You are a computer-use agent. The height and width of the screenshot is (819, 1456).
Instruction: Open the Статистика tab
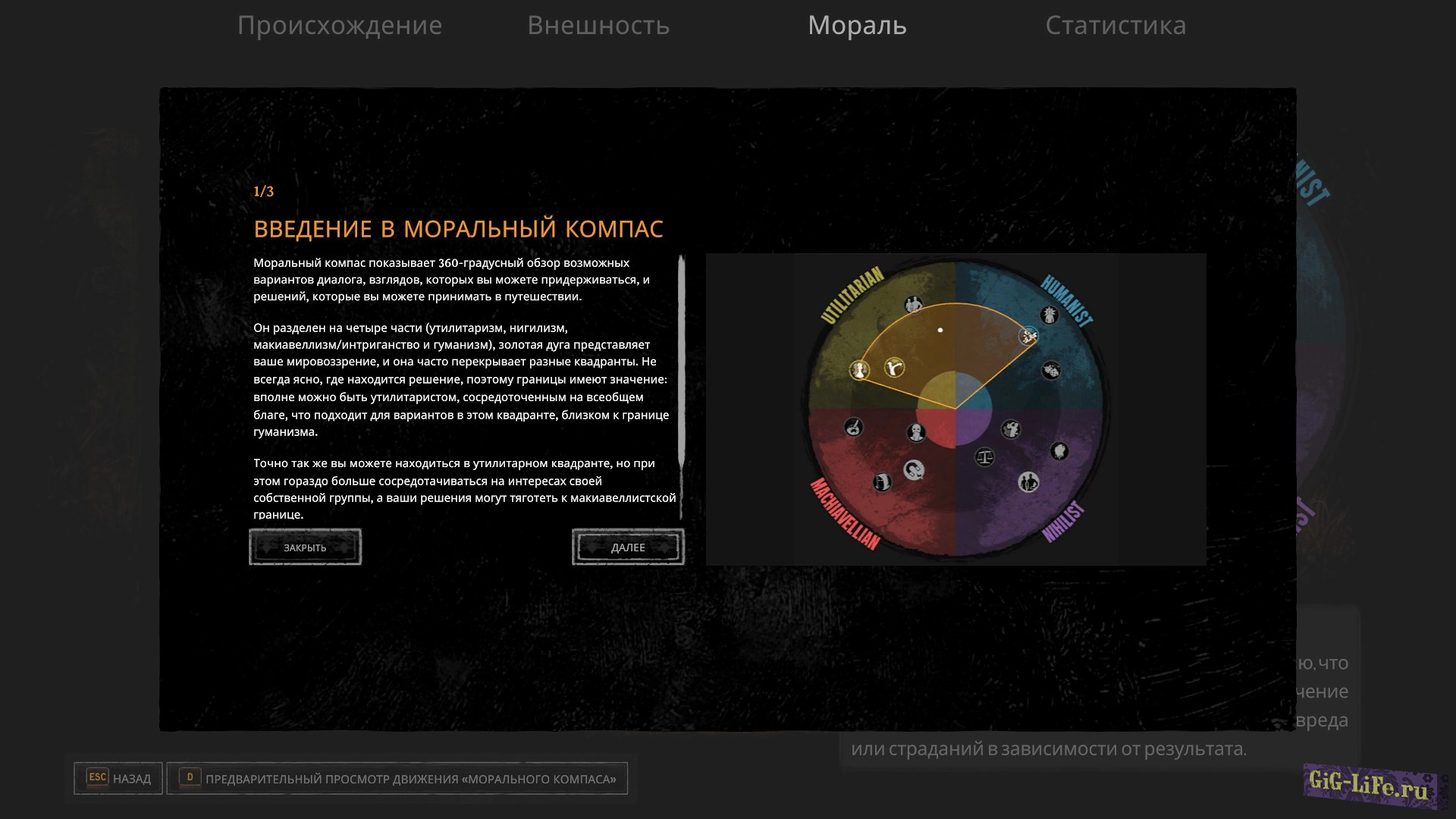point(1115,25)
